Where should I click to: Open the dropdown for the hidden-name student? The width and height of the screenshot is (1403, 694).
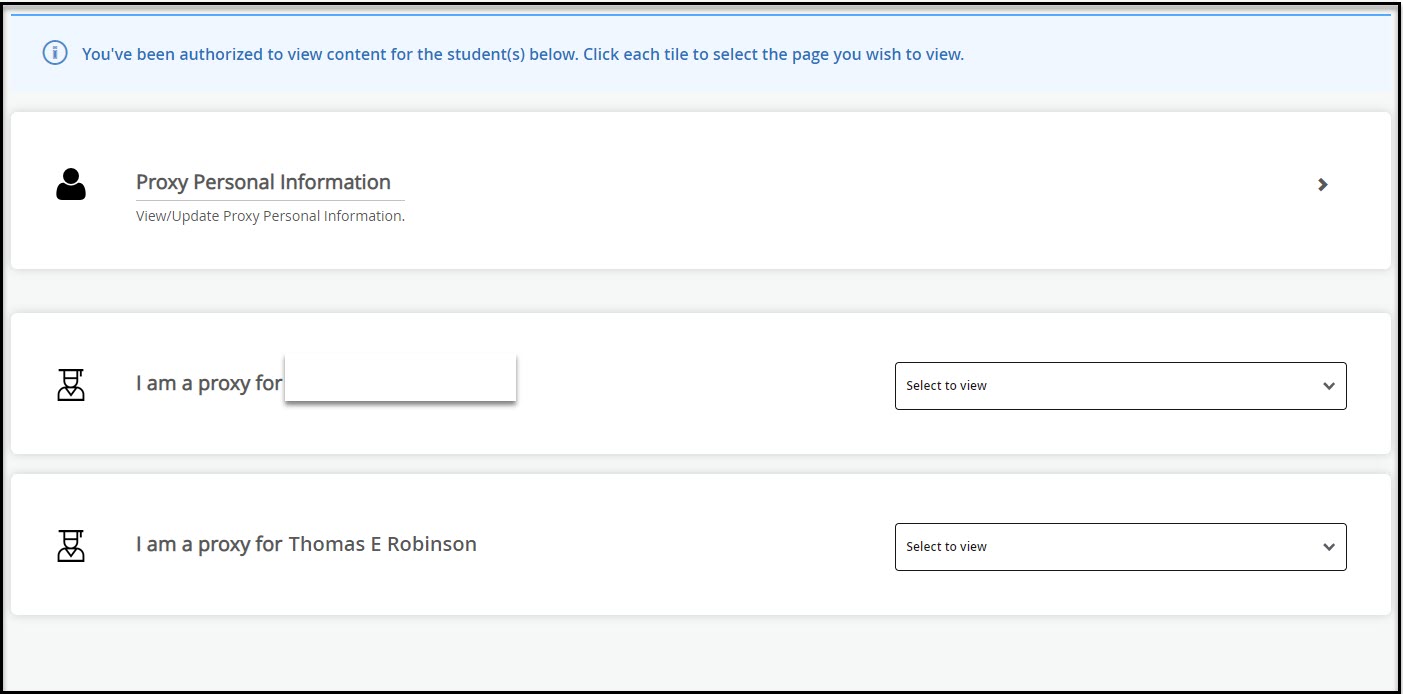[1120, 386]
